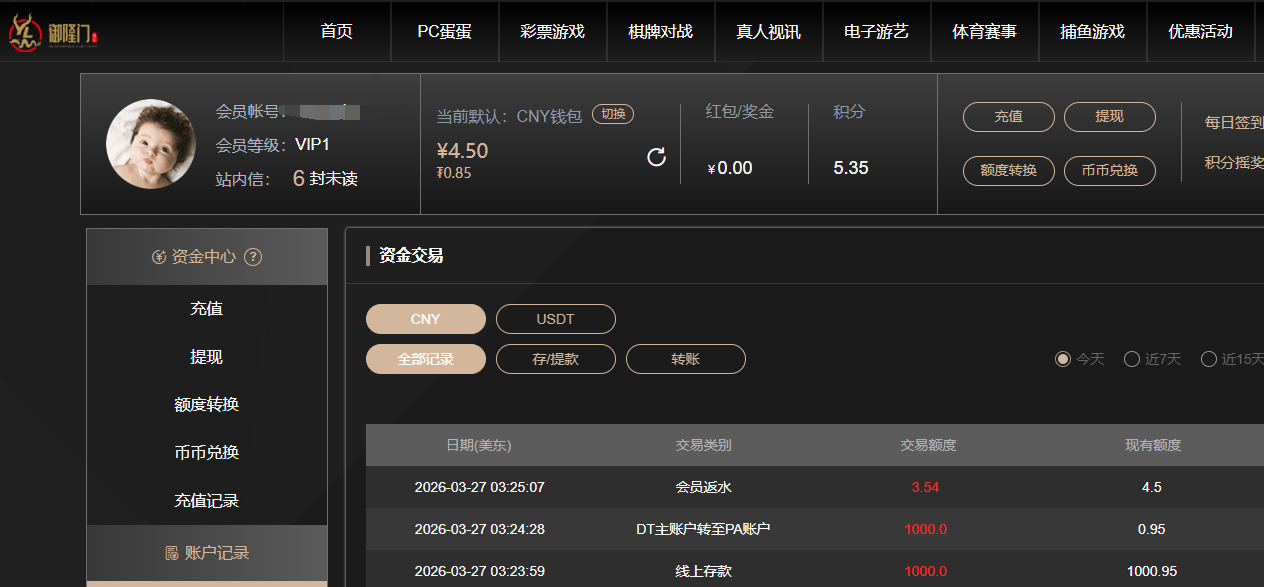The height and width of the screenshot is (587, 1264).
Task: Select the USDT currency tab
Action: click(x=555, y=319)
